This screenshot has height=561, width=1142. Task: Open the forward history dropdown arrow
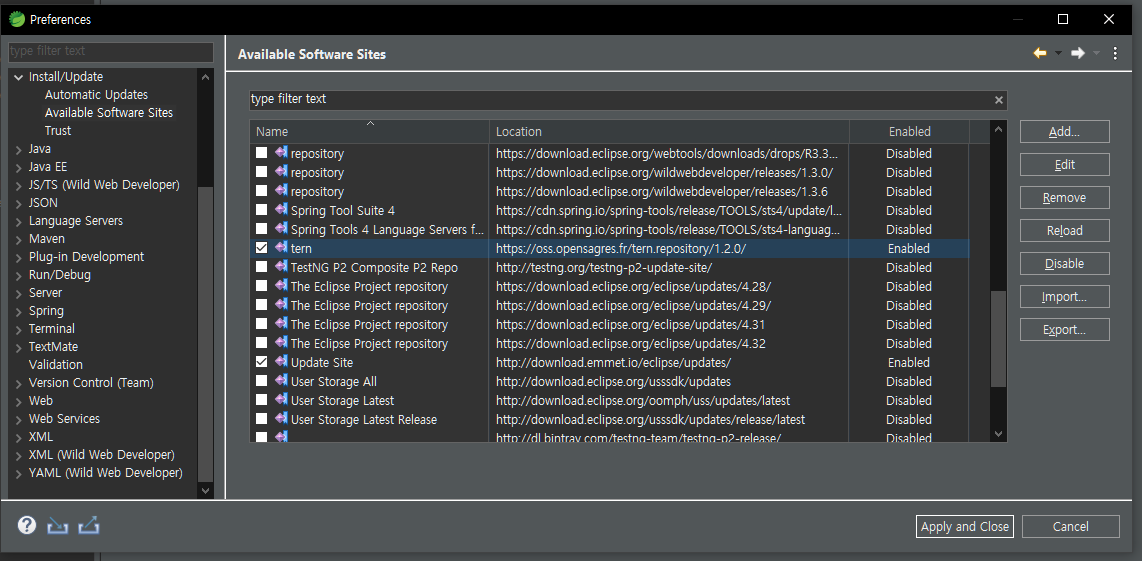1096,53
